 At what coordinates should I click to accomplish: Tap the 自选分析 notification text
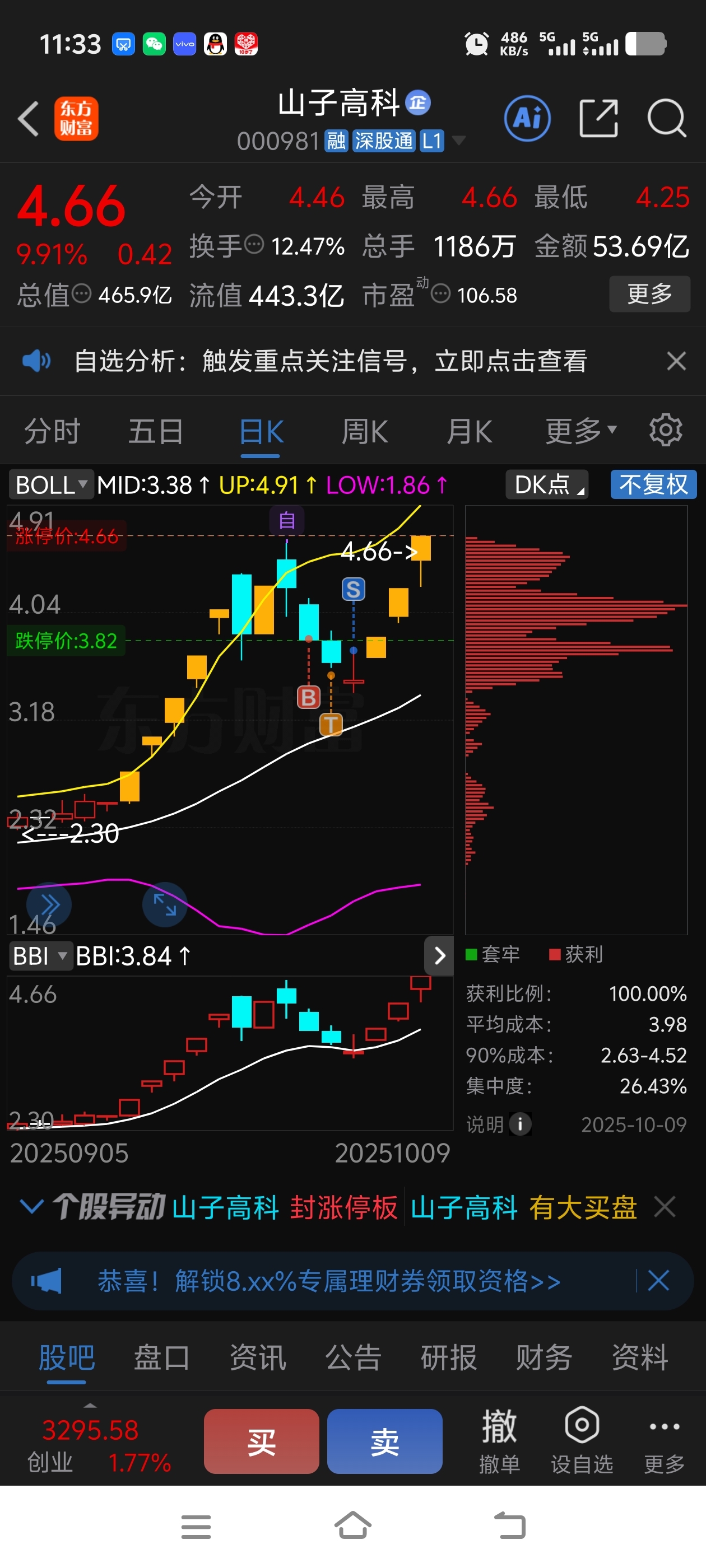pos(330,361)
